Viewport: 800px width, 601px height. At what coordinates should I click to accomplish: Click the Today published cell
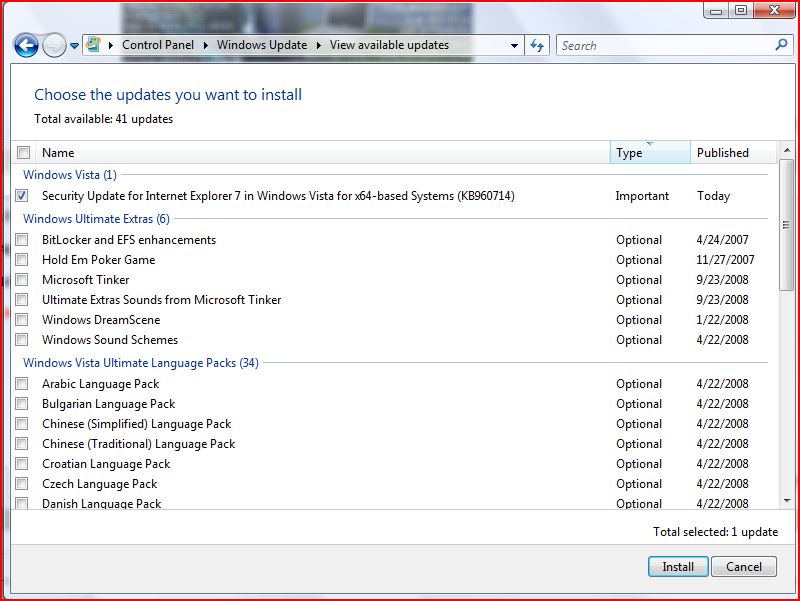pyautogui.click(x=713, y=196)
